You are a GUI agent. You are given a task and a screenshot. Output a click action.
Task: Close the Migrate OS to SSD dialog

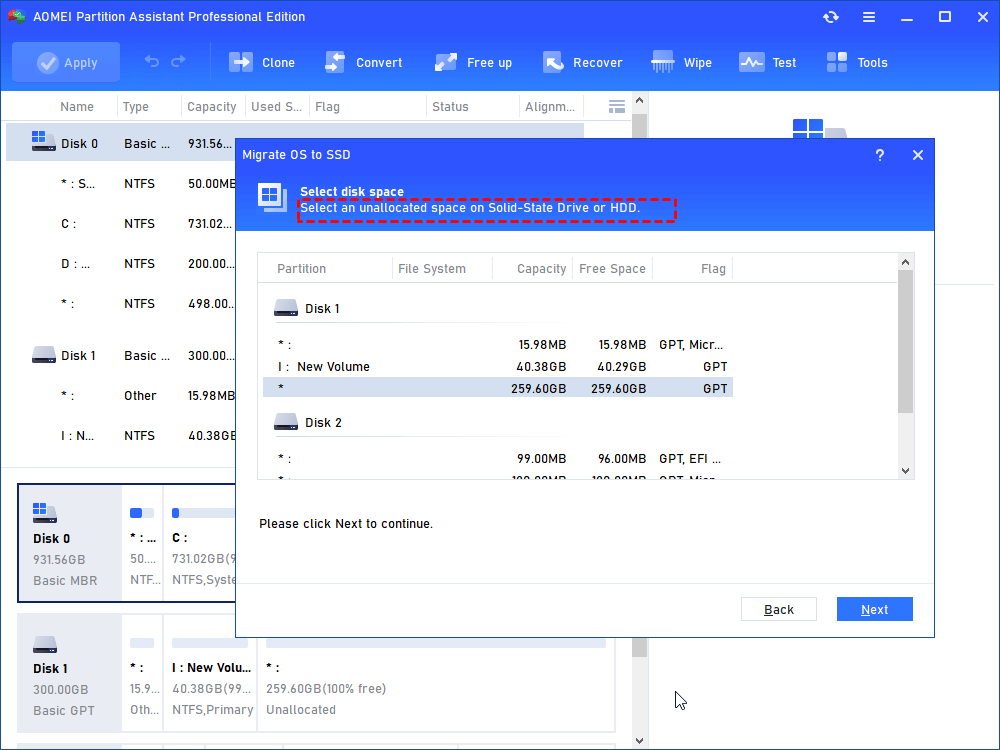[918, 155]
